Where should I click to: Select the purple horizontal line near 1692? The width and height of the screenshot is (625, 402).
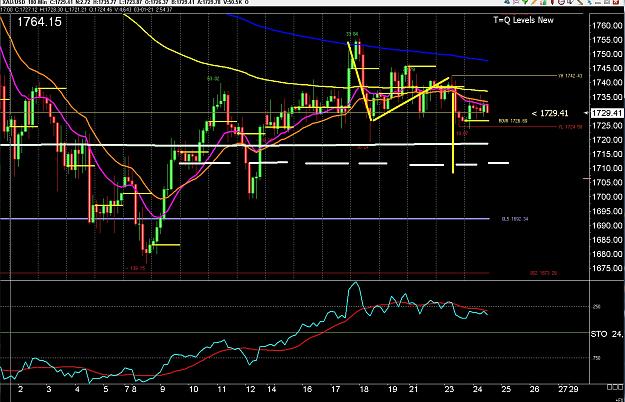pos(244,219)
